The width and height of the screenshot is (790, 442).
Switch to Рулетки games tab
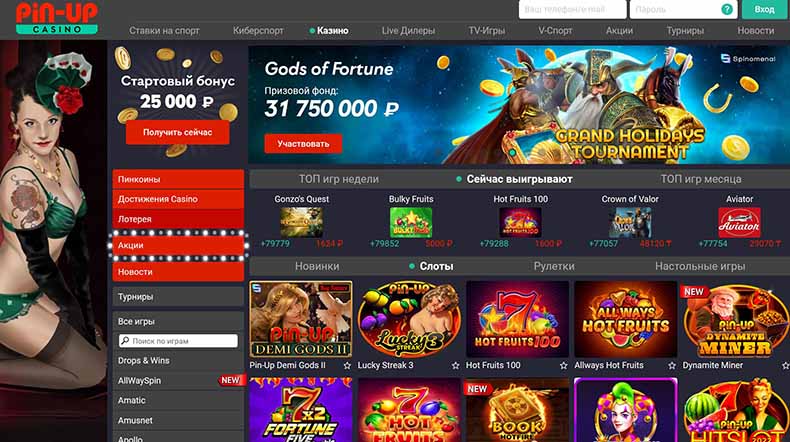coord(554,266)
